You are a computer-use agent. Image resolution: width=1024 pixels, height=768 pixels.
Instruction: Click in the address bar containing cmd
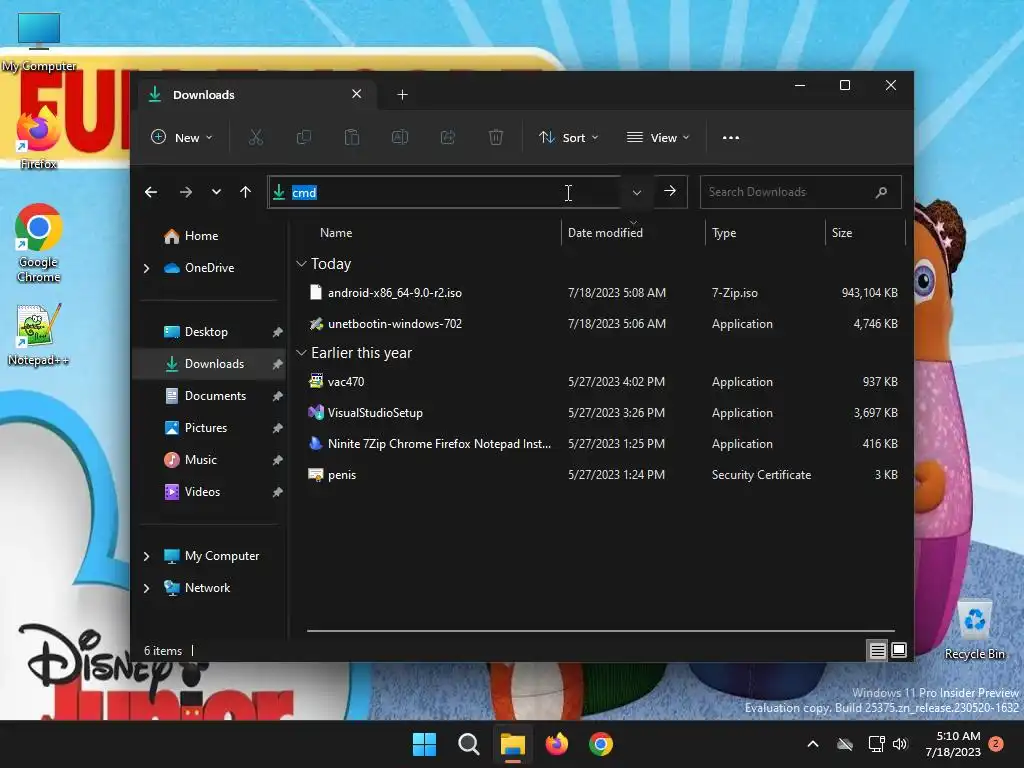(x=444, y=192)
